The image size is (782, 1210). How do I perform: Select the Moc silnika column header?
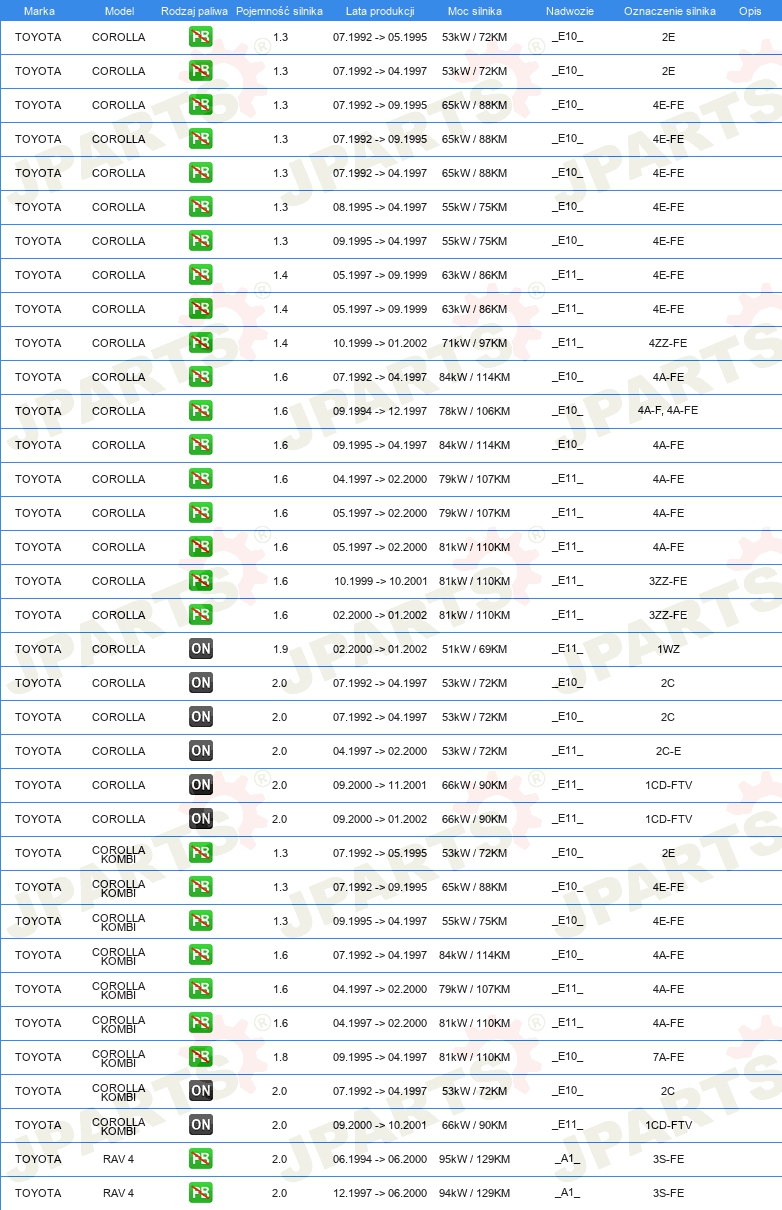point(475,11)
